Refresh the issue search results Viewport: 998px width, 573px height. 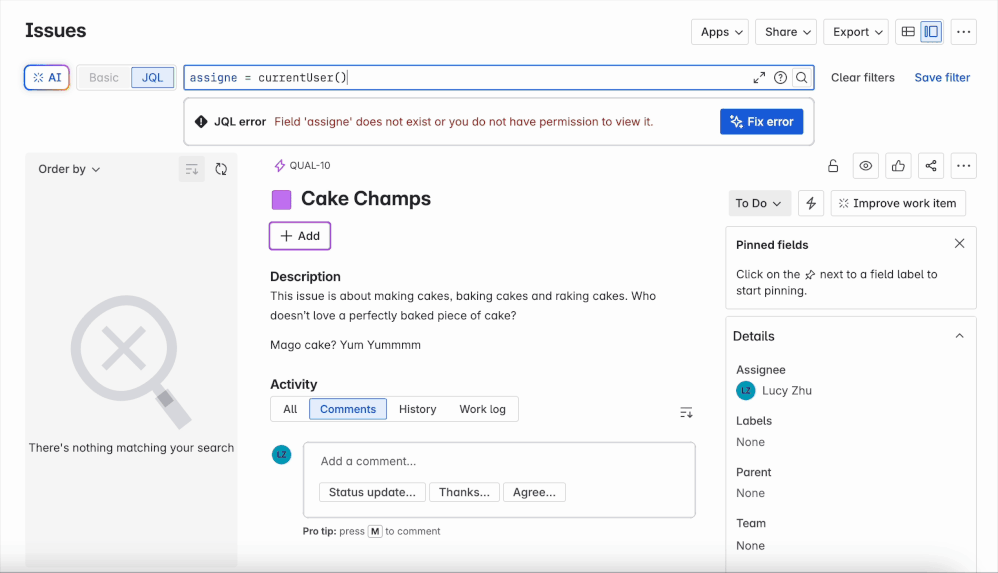(x=221, y=169)
